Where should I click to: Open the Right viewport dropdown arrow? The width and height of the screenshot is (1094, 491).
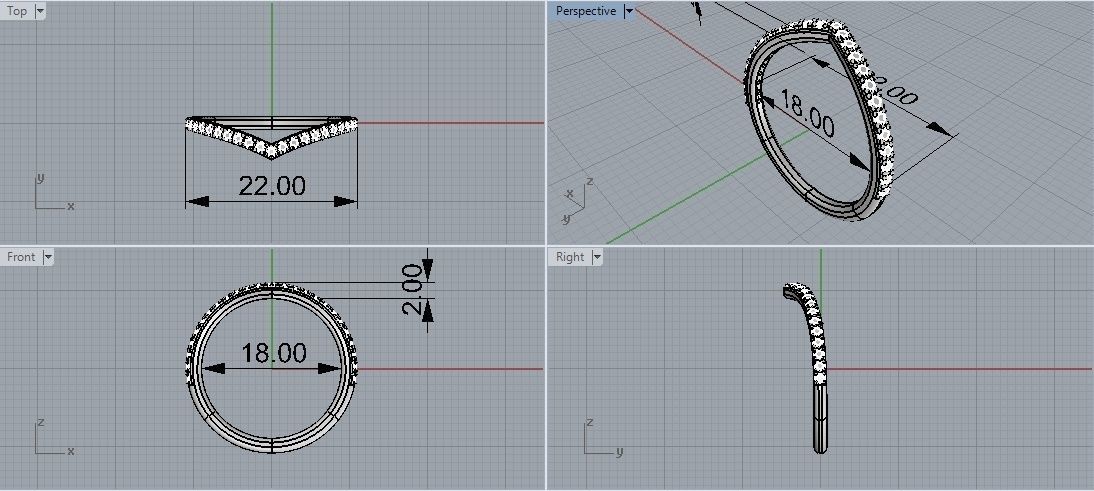597,257
